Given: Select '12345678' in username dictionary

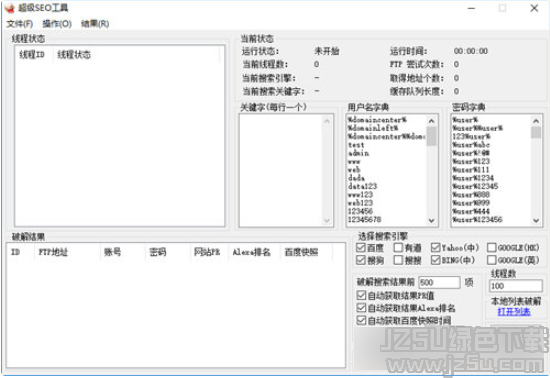Looking at the screenshot, I should [364, 220].
